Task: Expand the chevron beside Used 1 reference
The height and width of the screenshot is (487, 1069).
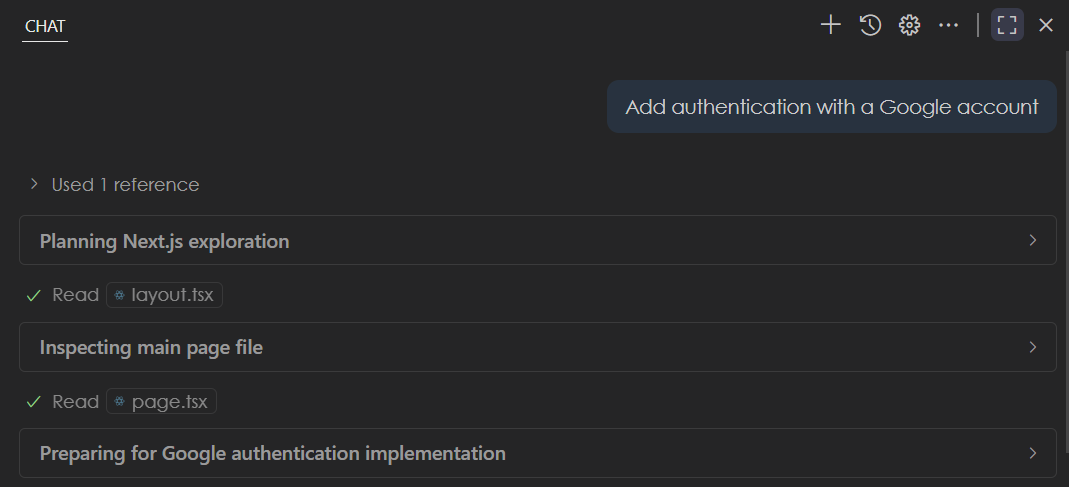Action: 34,184
